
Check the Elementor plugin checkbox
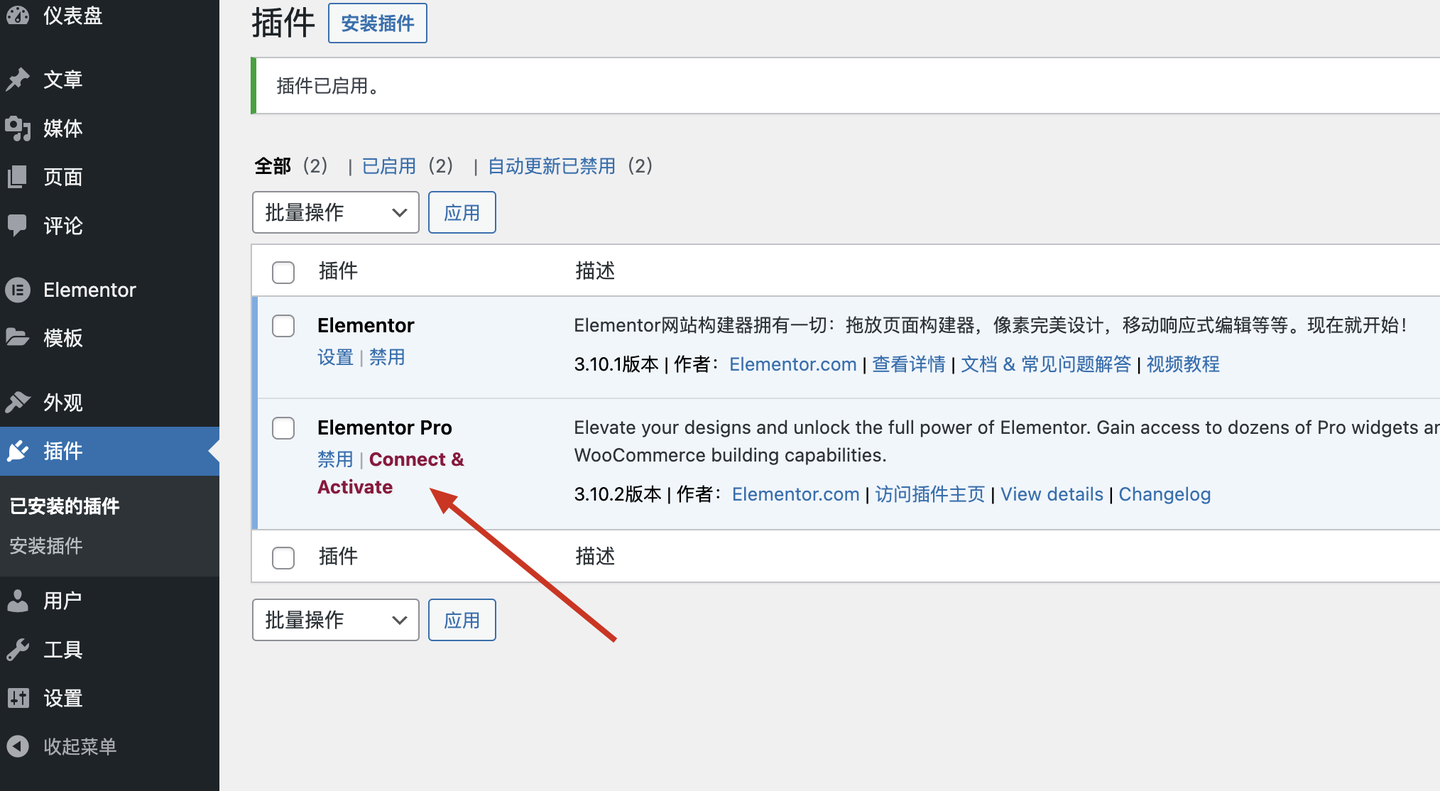[x=284, y=326]
